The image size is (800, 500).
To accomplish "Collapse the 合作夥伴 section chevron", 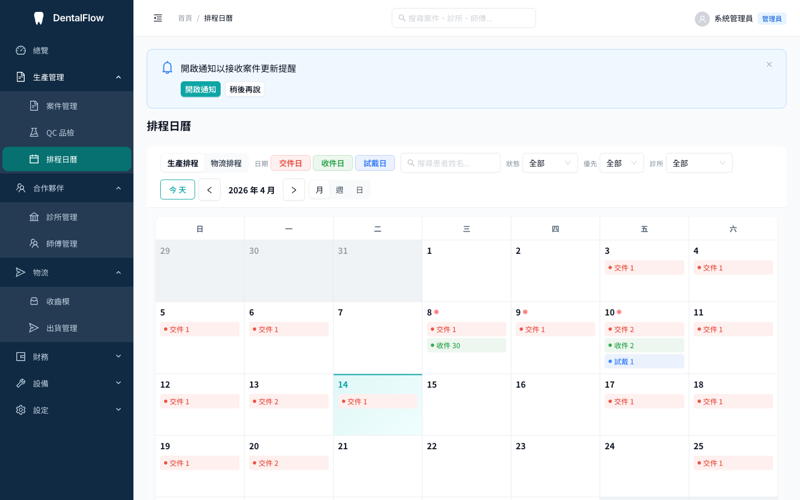I will pyautogui.click(x=118, y=188).
